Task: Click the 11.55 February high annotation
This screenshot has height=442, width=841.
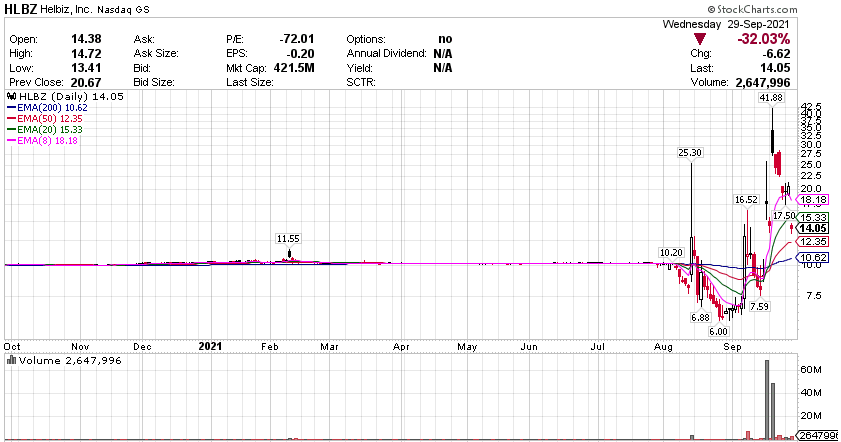Action: tap(288, 239)
